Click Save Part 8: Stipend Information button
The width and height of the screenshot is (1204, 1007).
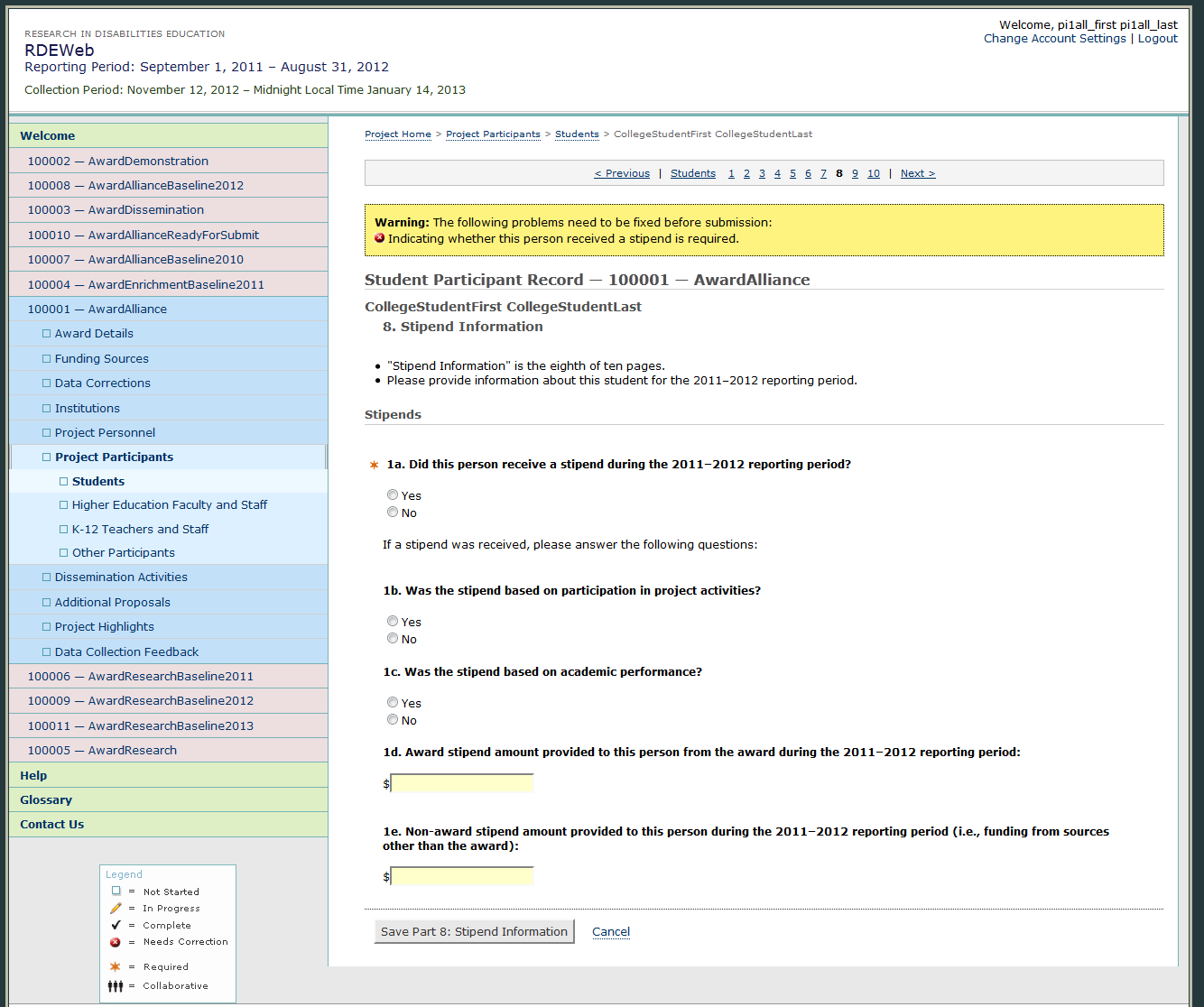coord(474,932)
